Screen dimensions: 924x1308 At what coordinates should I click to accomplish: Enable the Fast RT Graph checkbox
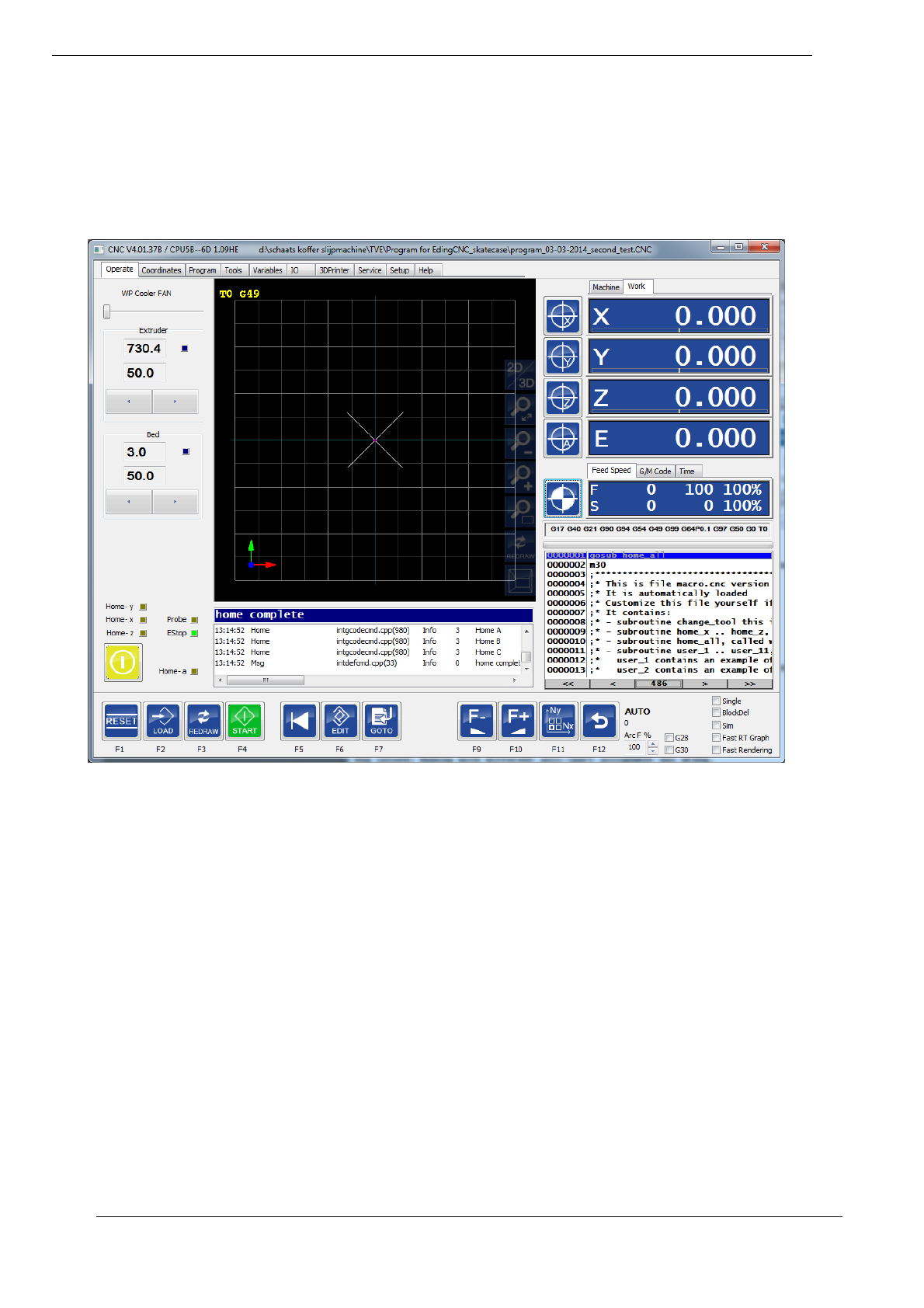pyautogui.click(x=716, y=738)
